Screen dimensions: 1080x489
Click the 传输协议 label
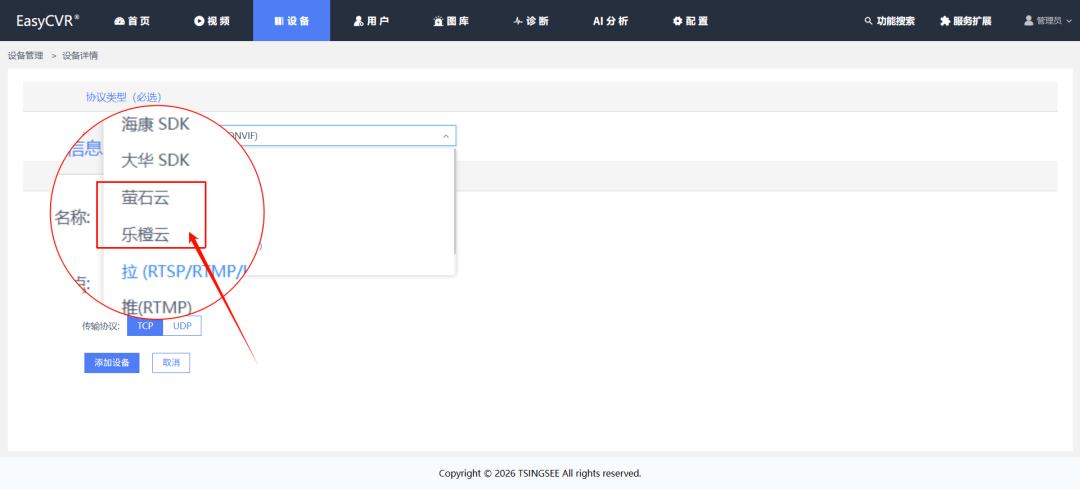pyautogui.click(x=101, y=326)
